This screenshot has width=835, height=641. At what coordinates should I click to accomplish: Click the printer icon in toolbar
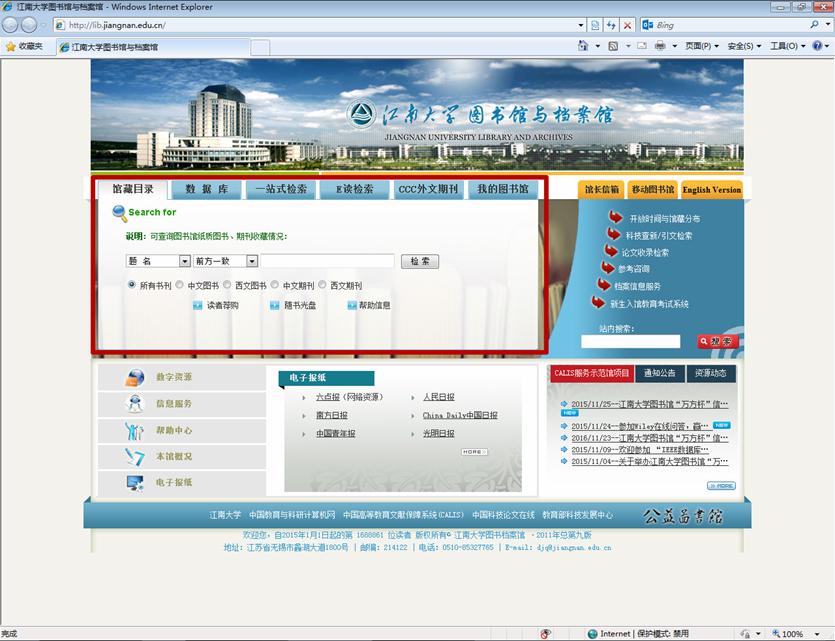[x=660, y=46]
